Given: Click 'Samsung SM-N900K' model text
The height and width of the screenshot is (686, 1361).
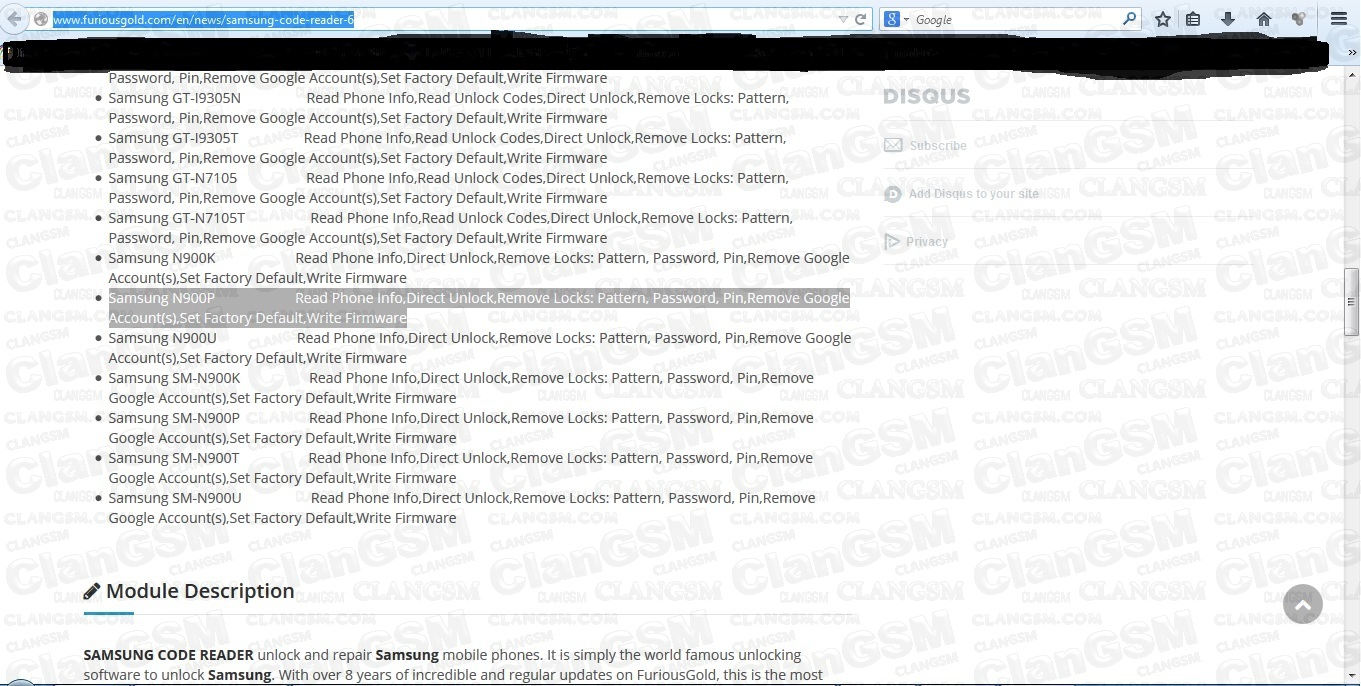Looking at the screenshot, I should click(175, 378).
